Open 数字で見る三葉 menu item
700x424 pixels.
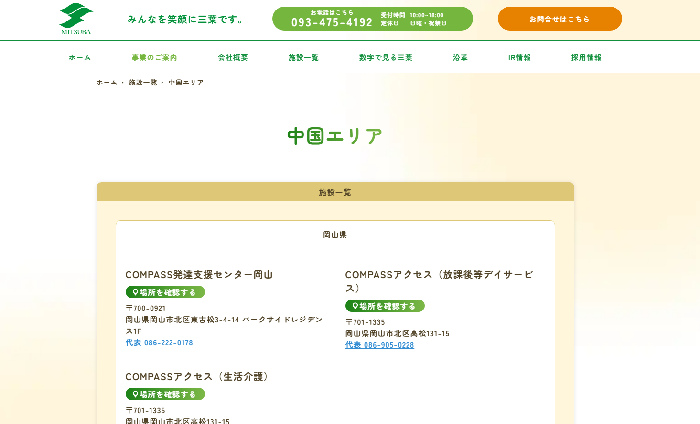[x=385, y=58]
